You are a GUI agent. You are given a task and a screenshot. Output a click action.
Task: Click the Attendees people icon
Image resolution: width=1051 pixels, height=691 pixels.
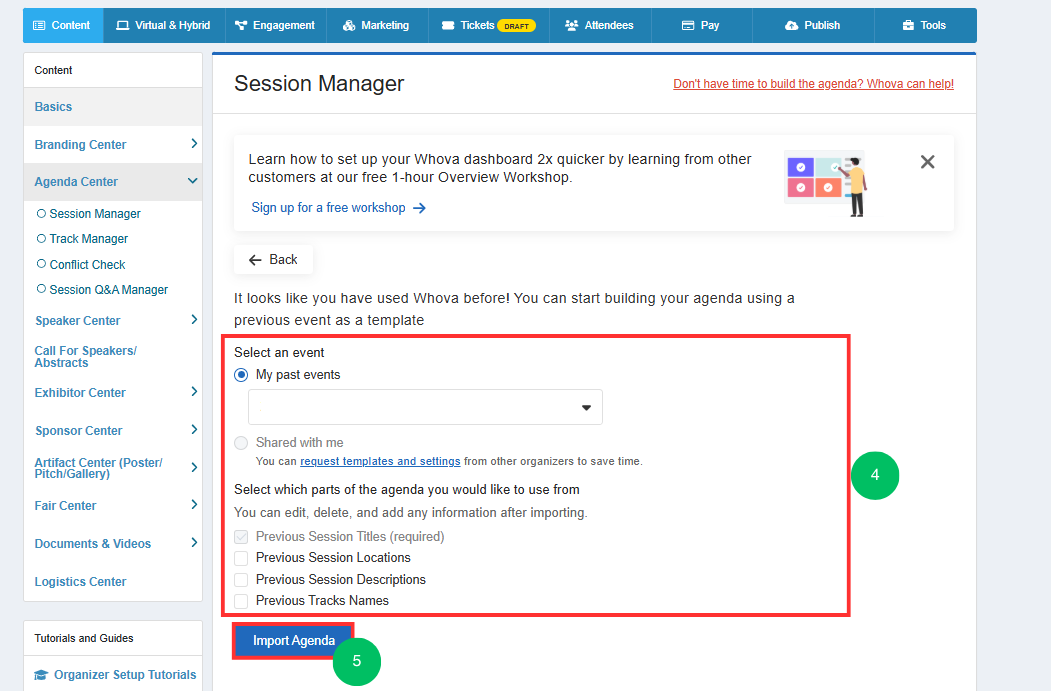click(571, 25)
